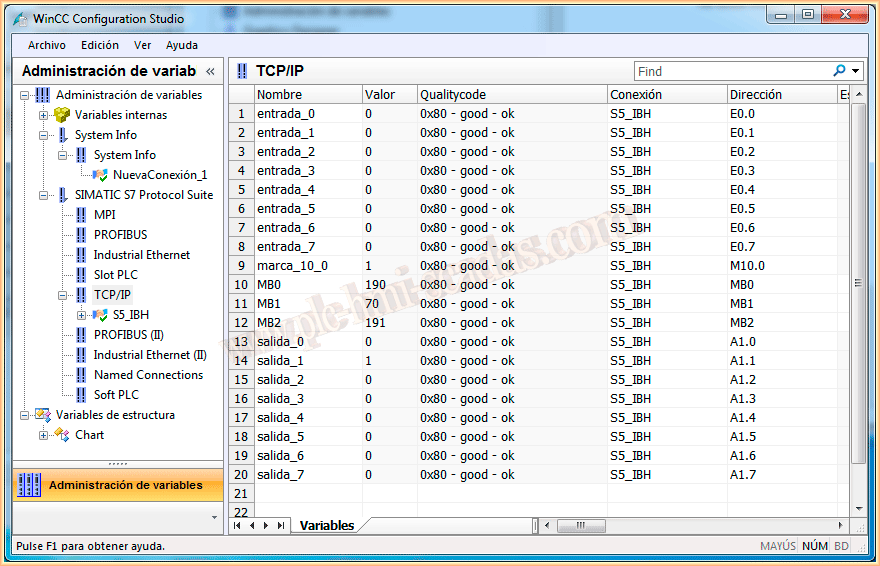Click the Named Connections channel icon
Image resolution: width=880 pixels, height=566 pixels.
tap(81, 375)
